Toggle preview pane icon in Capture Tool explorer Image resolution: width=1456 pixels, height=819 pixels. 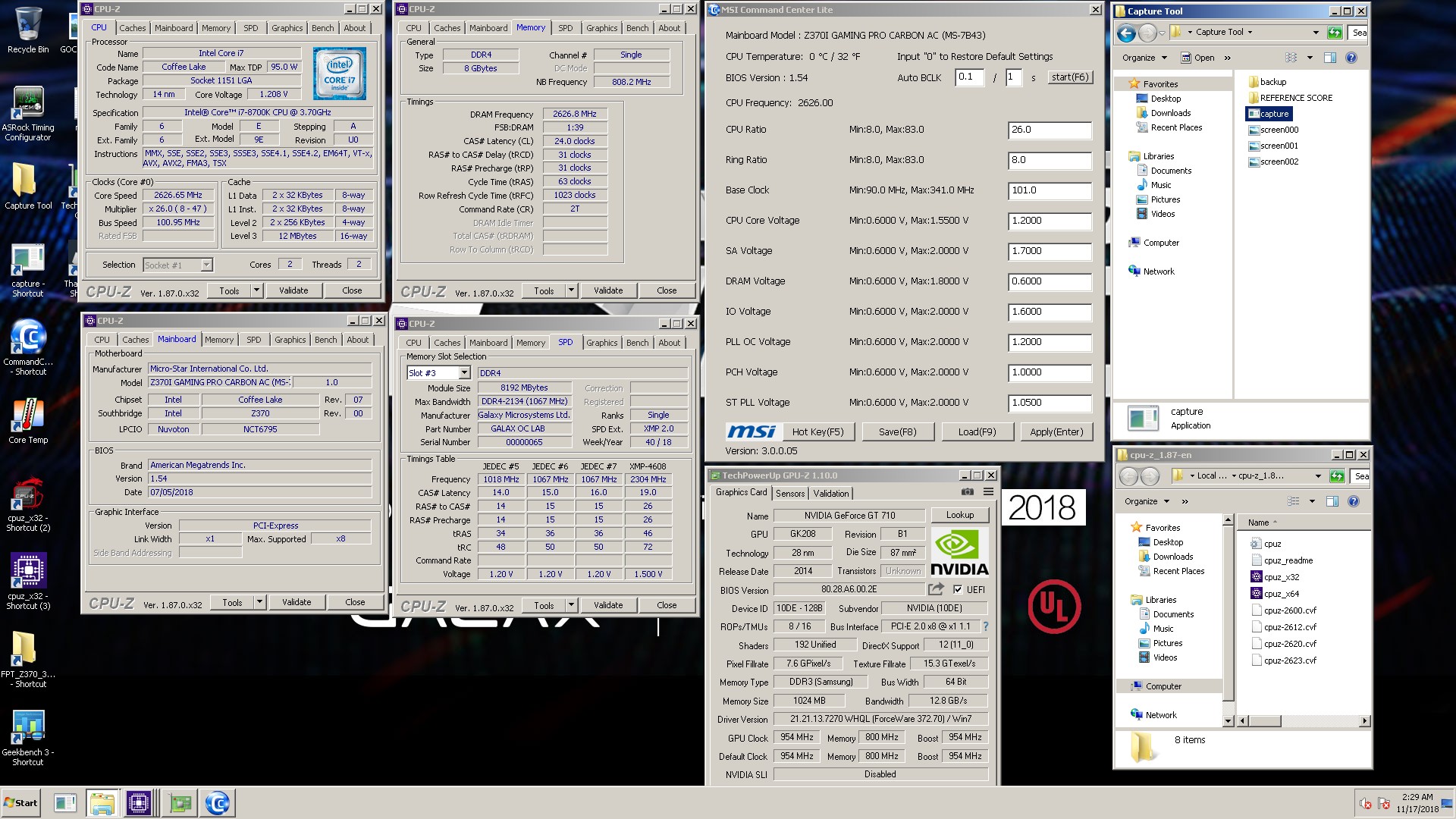[x=1329, y=58]
